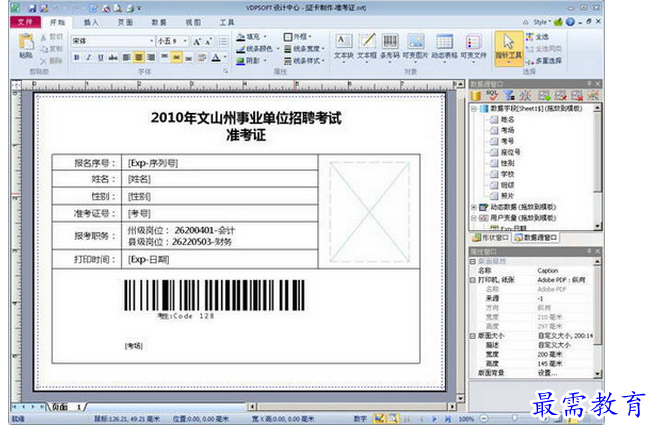Click the SQL check icon in data source panel

493,96
